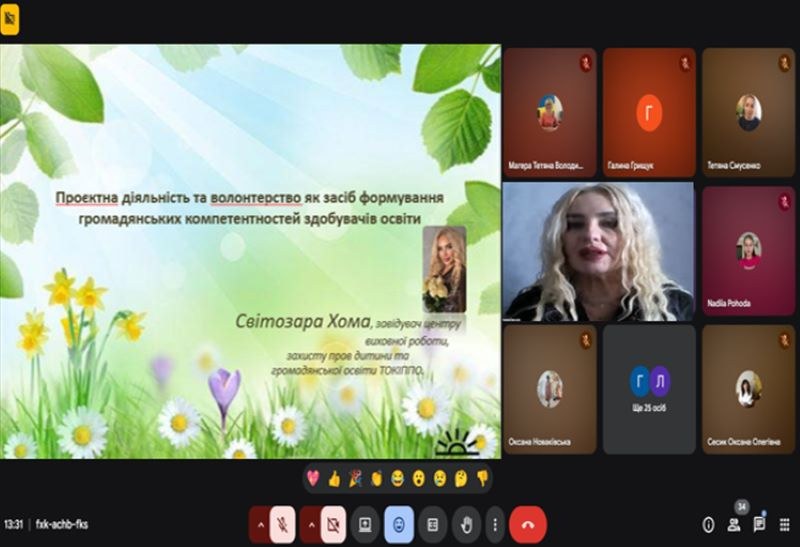
Task: Send the thumbs down reaction
Action: point(482,479)
